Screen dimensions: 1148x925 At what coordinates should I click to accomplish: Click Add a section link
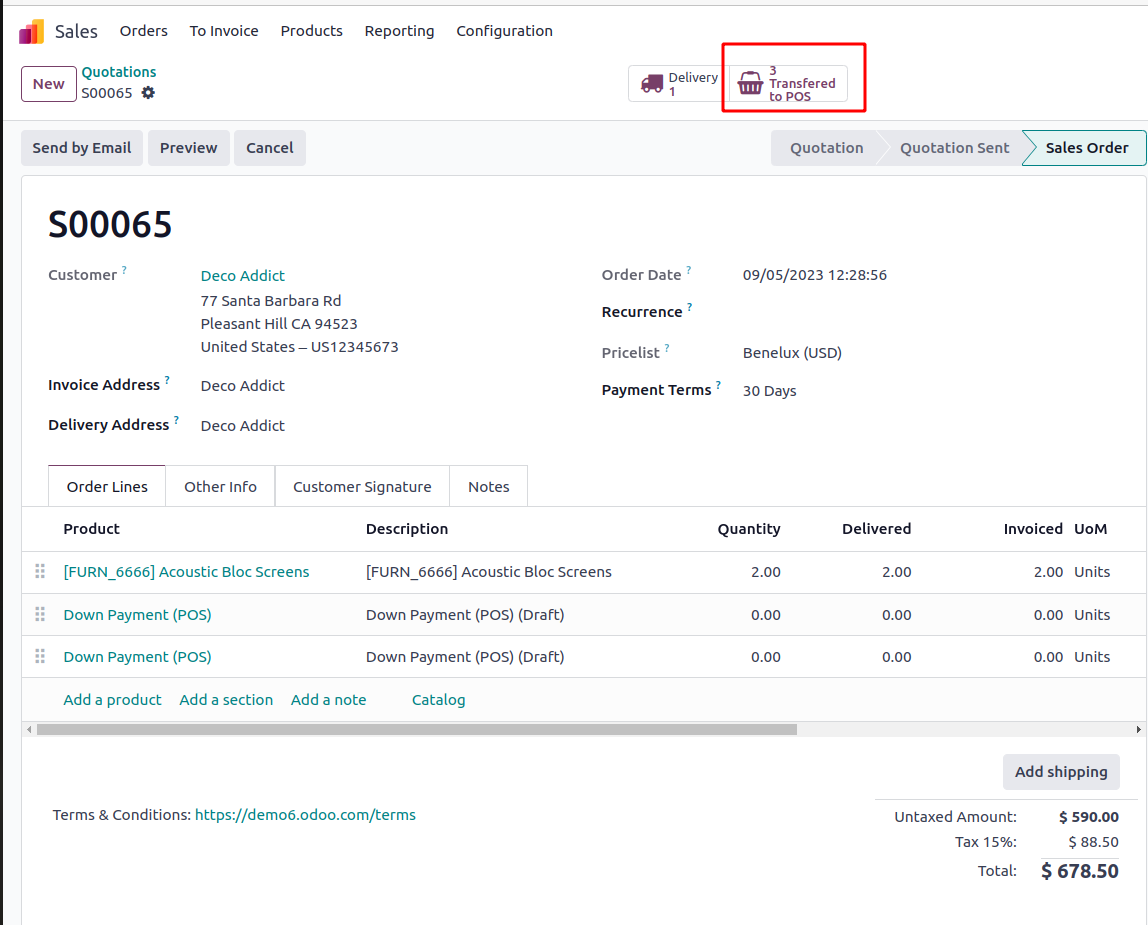pos(226,699)
